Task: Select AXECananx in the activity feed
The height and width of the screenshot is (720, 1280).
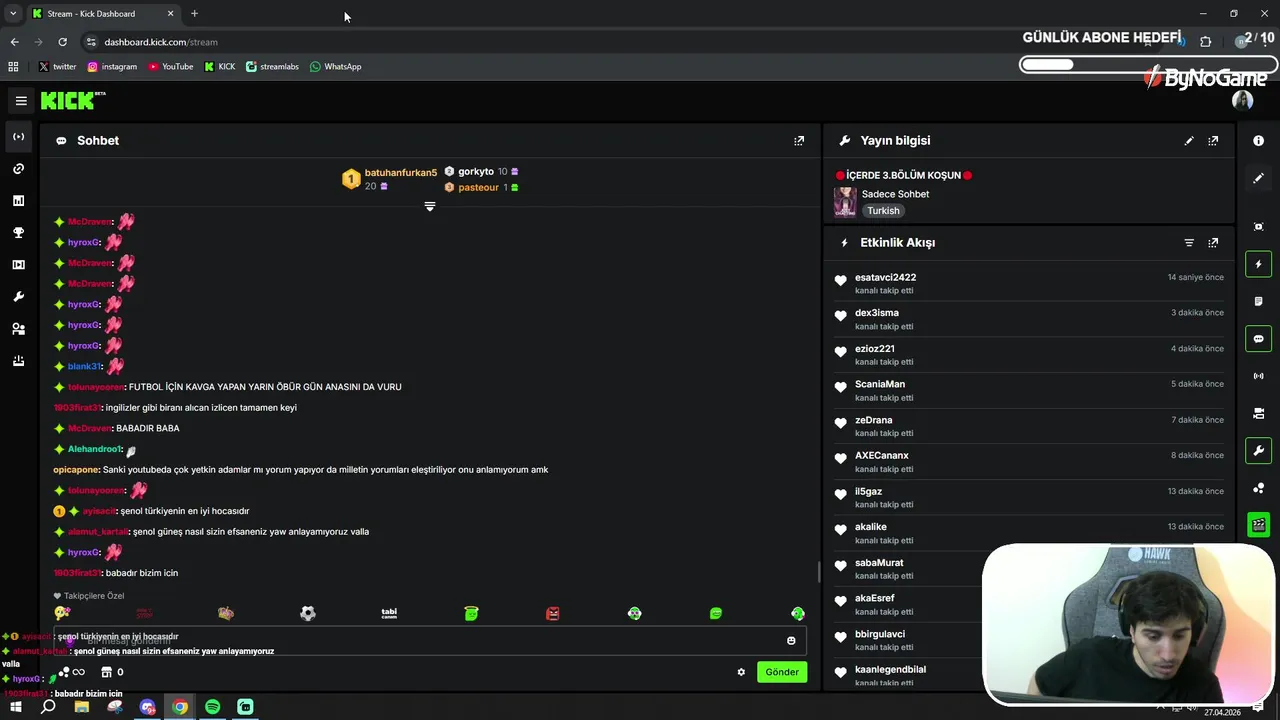Action: [881, 456]
